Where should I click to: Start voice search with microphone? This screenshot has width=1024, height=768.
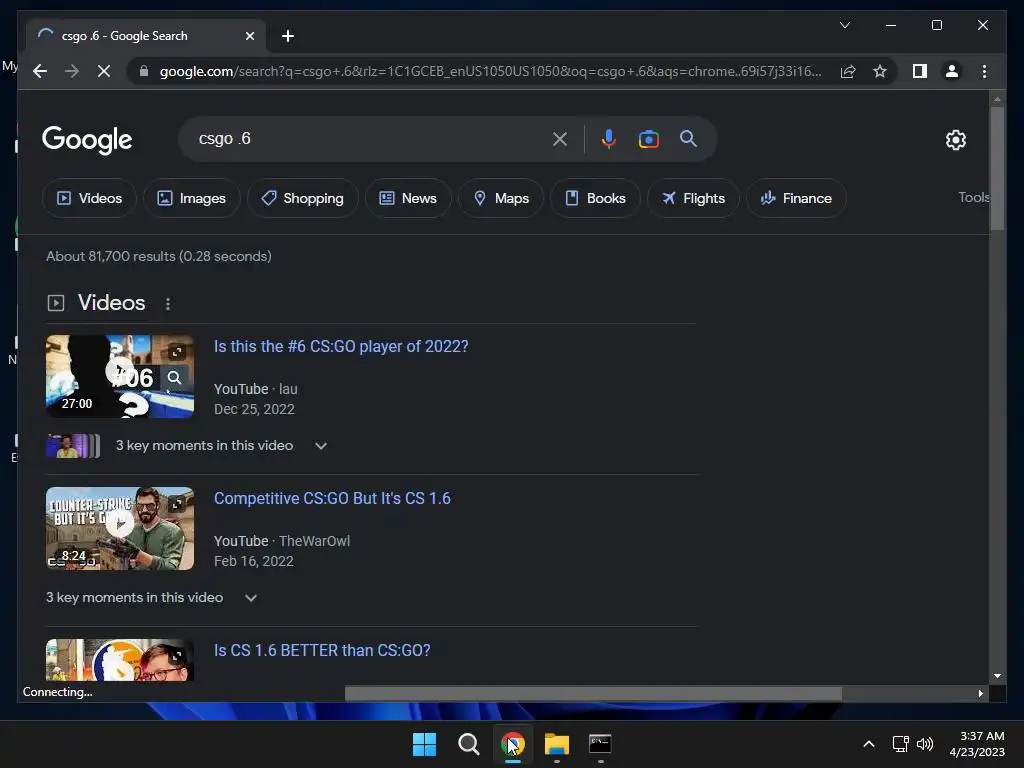pos(608,139)
